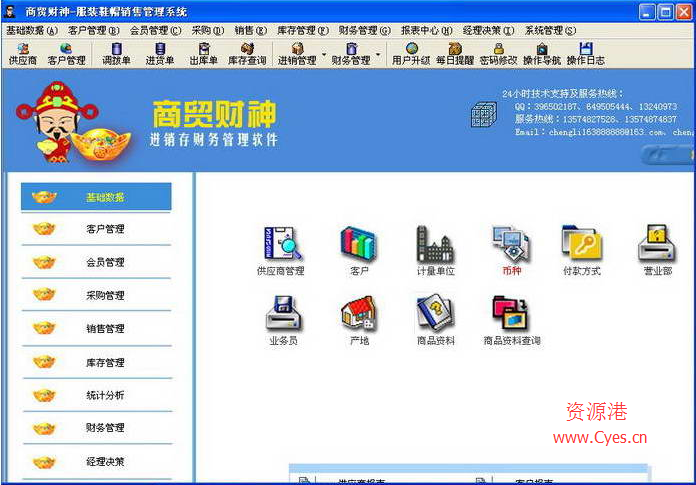Click 财务管理 toolbar icon
Image resolution: width=696 pixels, height=485 pixels.
click(x=351, y=54)
